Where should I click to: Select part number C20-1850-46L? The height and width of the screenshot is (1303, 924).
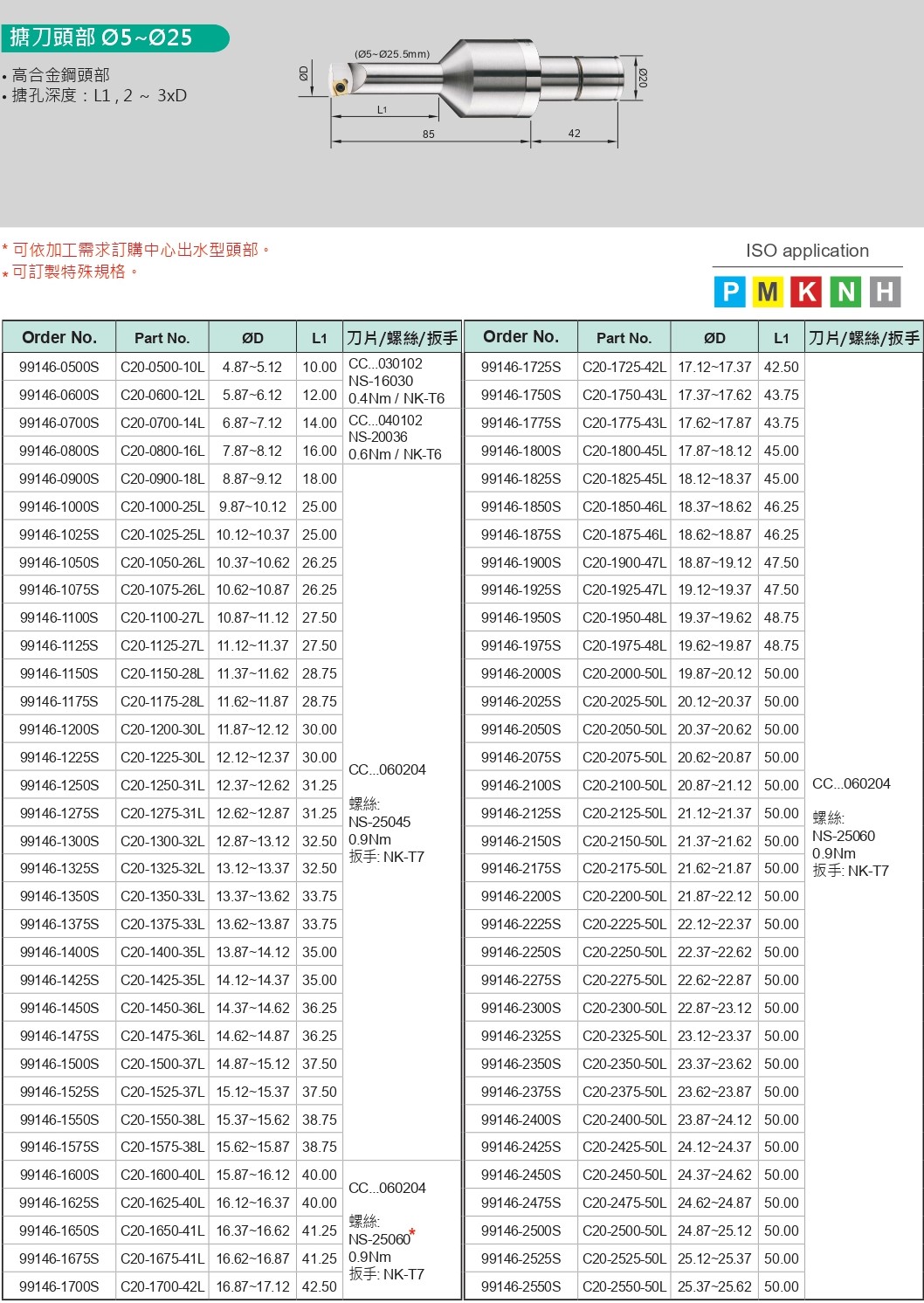tap(624, 507)
